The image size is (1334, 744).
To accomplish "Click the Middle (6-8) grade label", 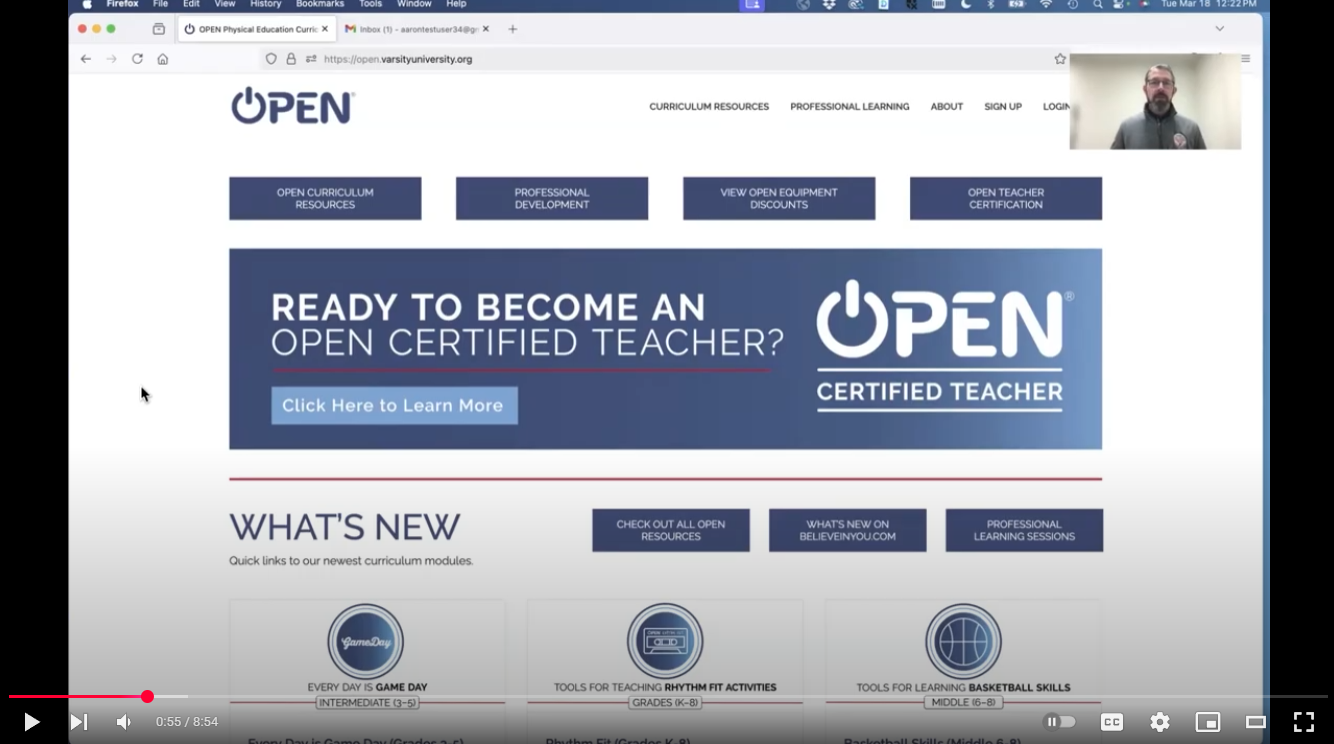I will coord(963,703).
